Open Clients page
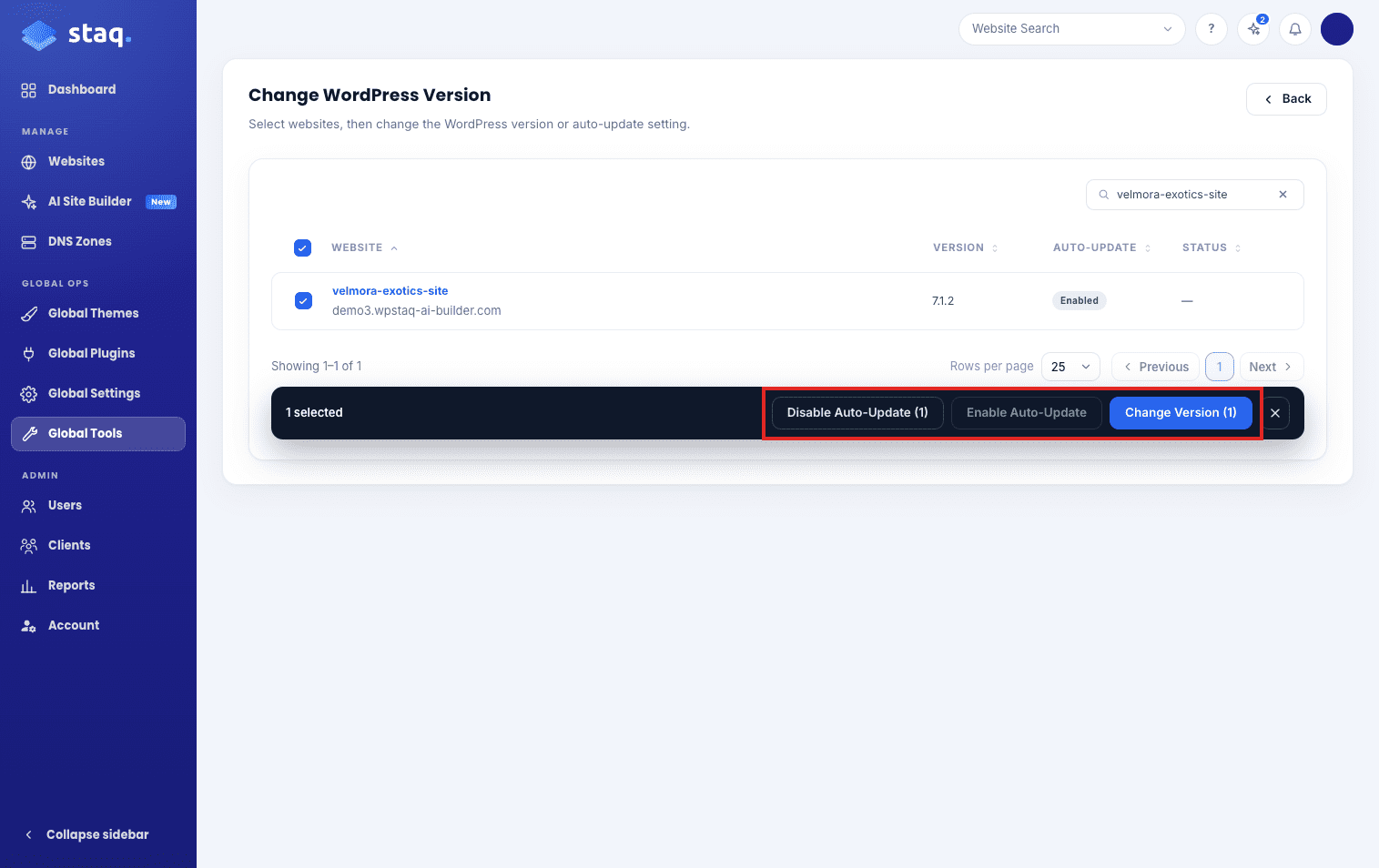 [98, 545]
